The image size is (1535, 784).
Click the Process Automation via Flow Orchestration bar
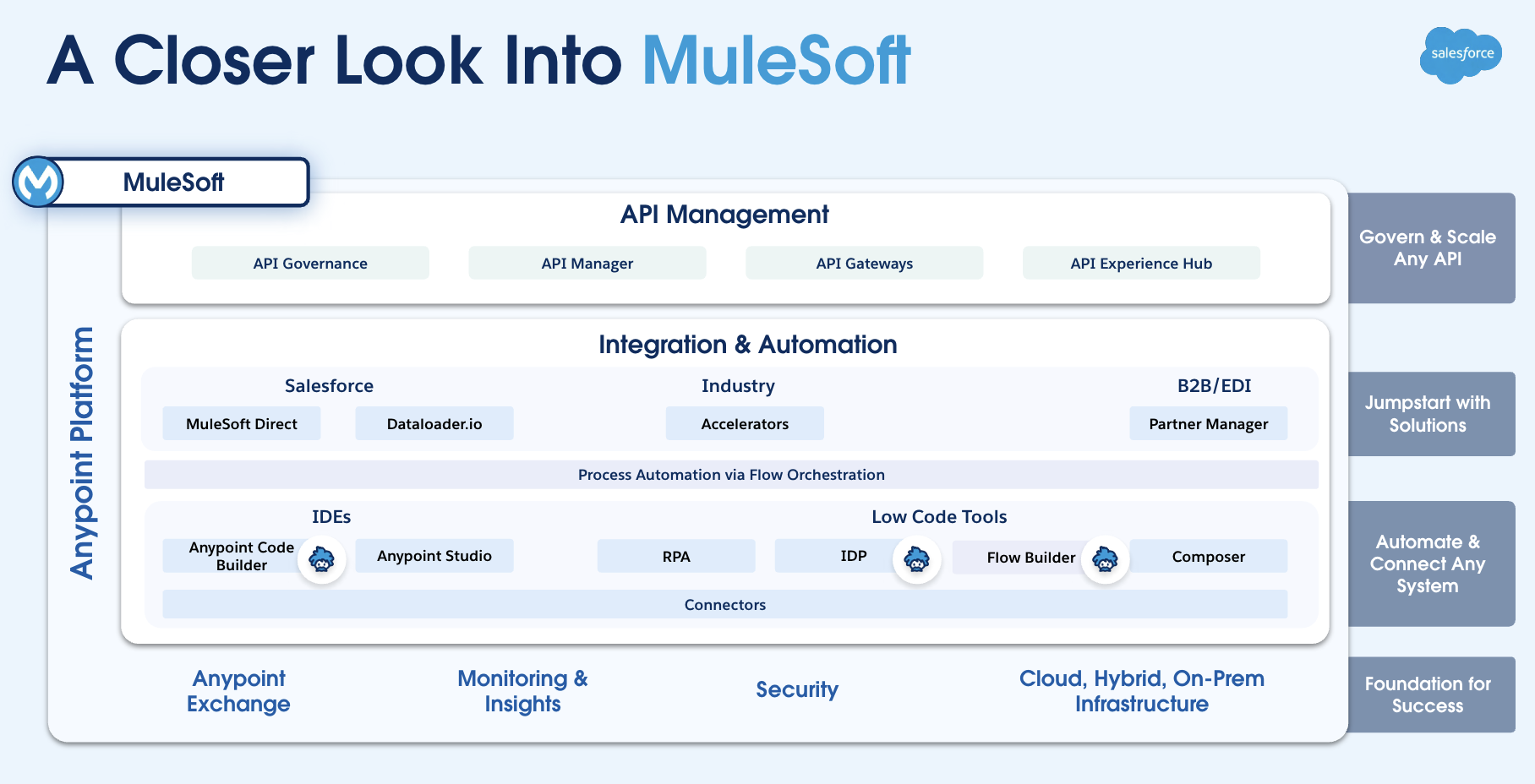coord(731,475)
